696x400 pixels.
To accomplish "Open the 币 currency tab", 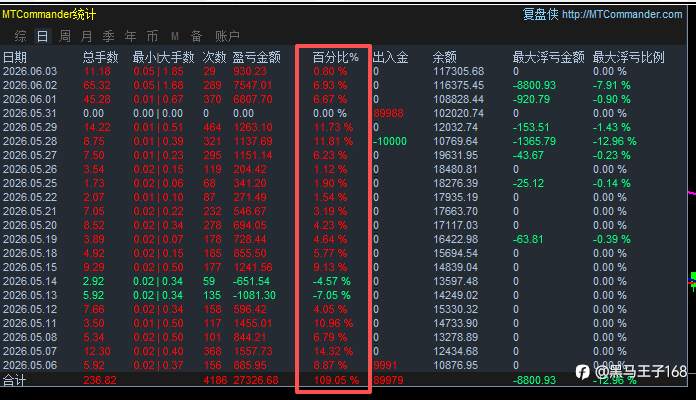I will coord(152,36).
